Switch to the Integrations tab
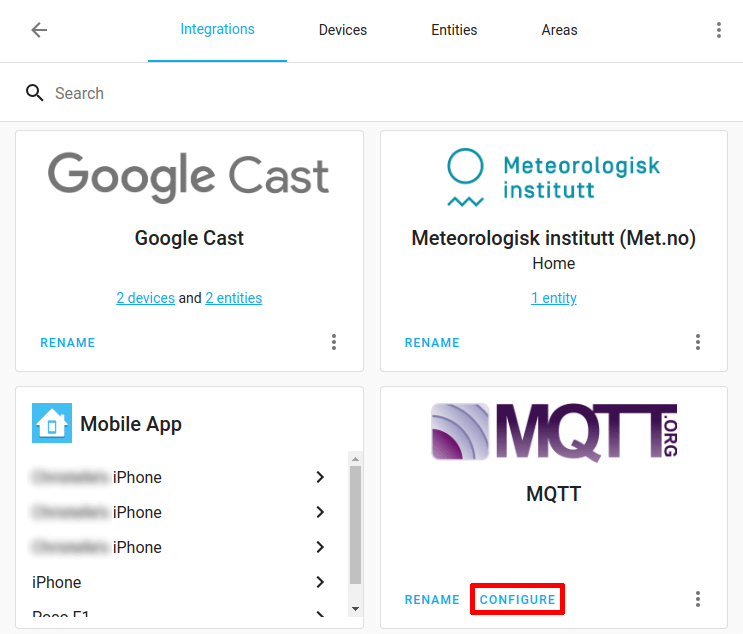The image size is (743, 634). [217, 29]
